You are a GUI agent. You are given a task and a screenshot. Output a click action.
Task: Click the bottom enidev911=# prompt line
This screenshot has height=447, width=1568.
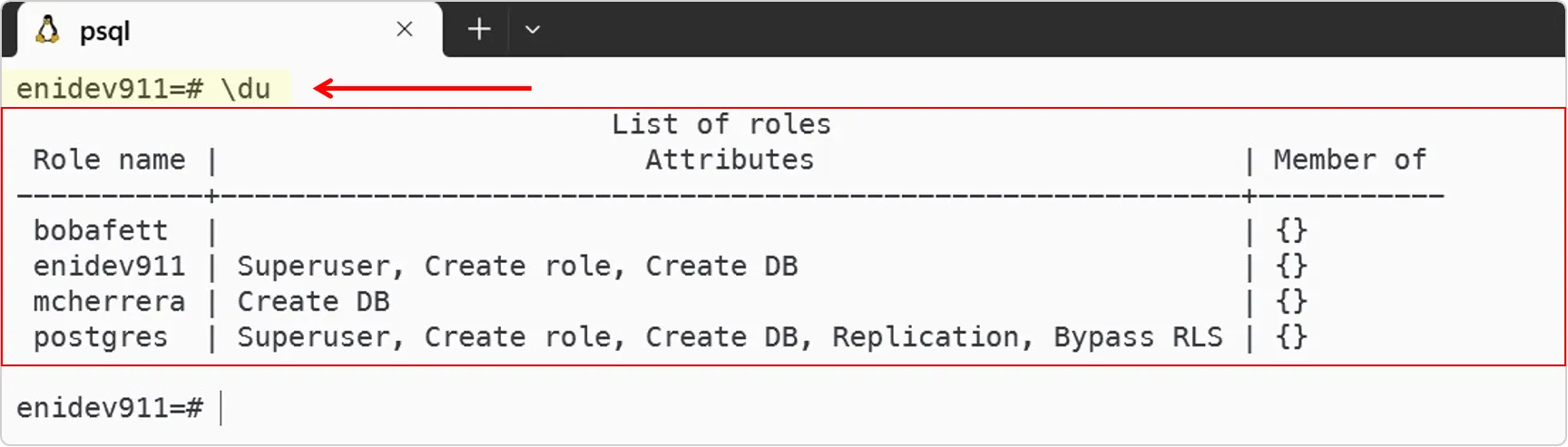109,408
